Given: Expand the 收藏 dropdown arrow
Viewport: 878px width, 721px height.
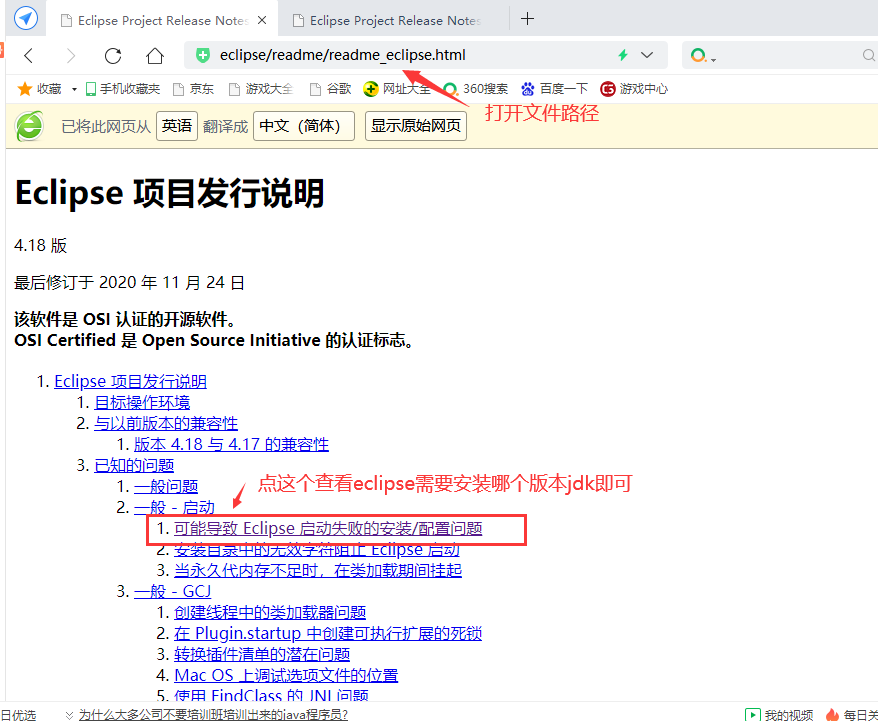Looking at the screenshot, I should tap(74, 89).
